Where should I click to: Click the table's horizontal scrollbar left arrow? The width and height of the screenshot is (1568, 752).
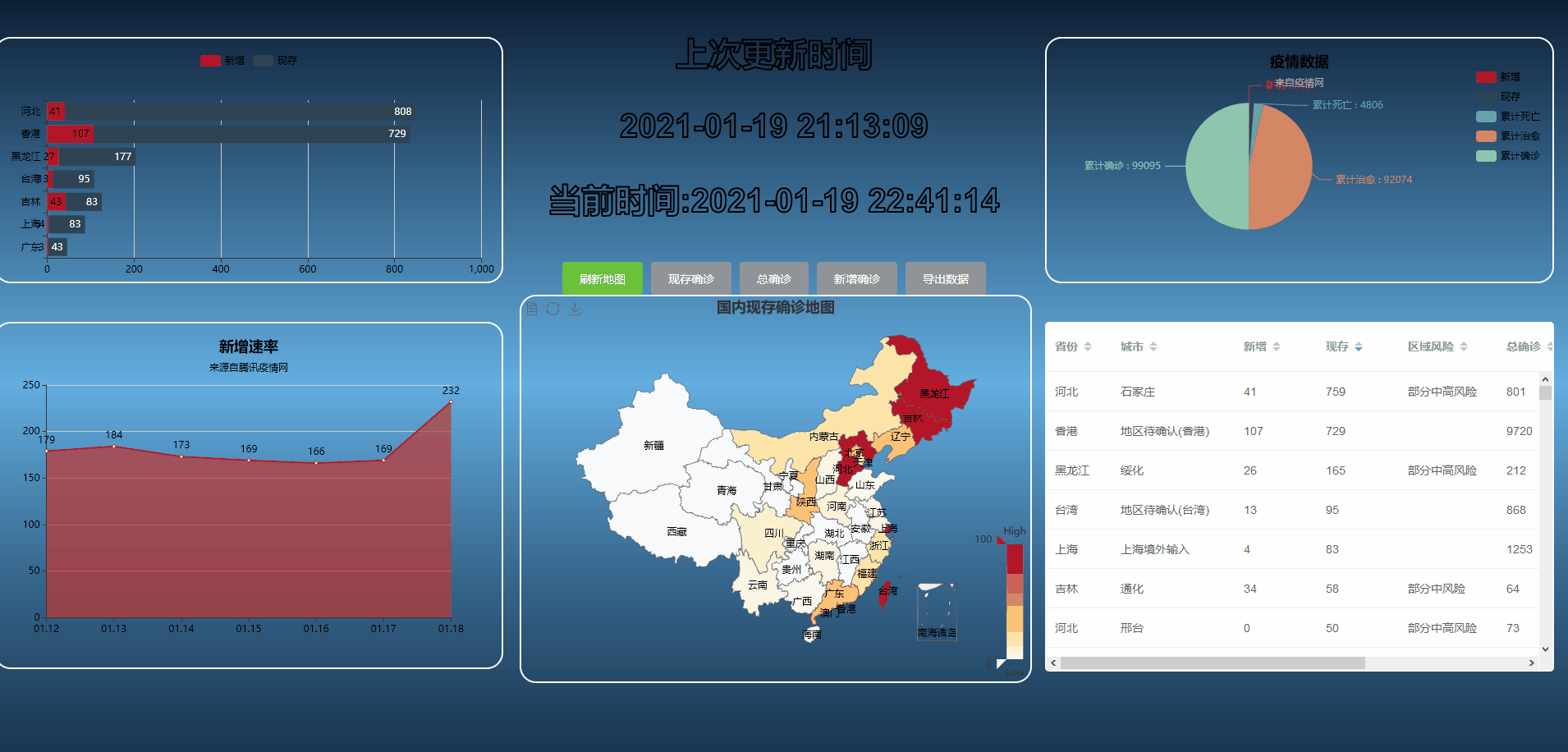pyautogui.click(x=1054, y=663)
